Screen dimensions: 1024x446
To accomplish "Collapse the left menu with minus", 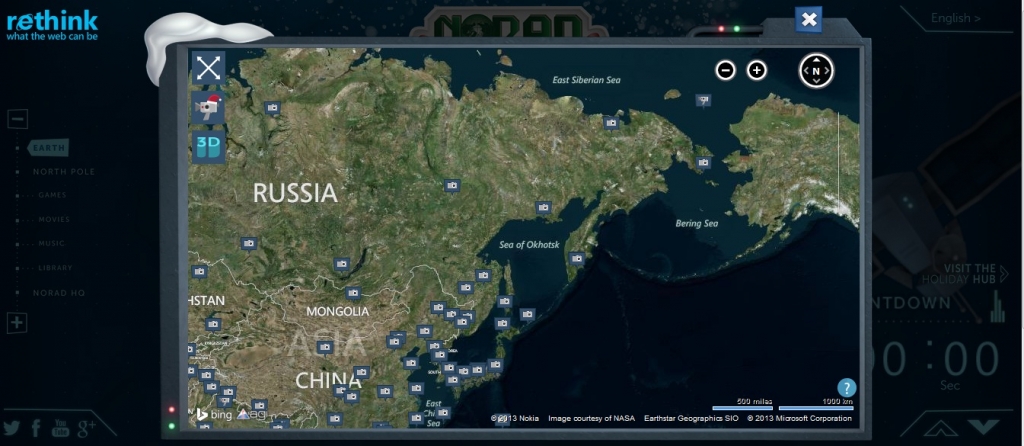I will pos(17,119).
